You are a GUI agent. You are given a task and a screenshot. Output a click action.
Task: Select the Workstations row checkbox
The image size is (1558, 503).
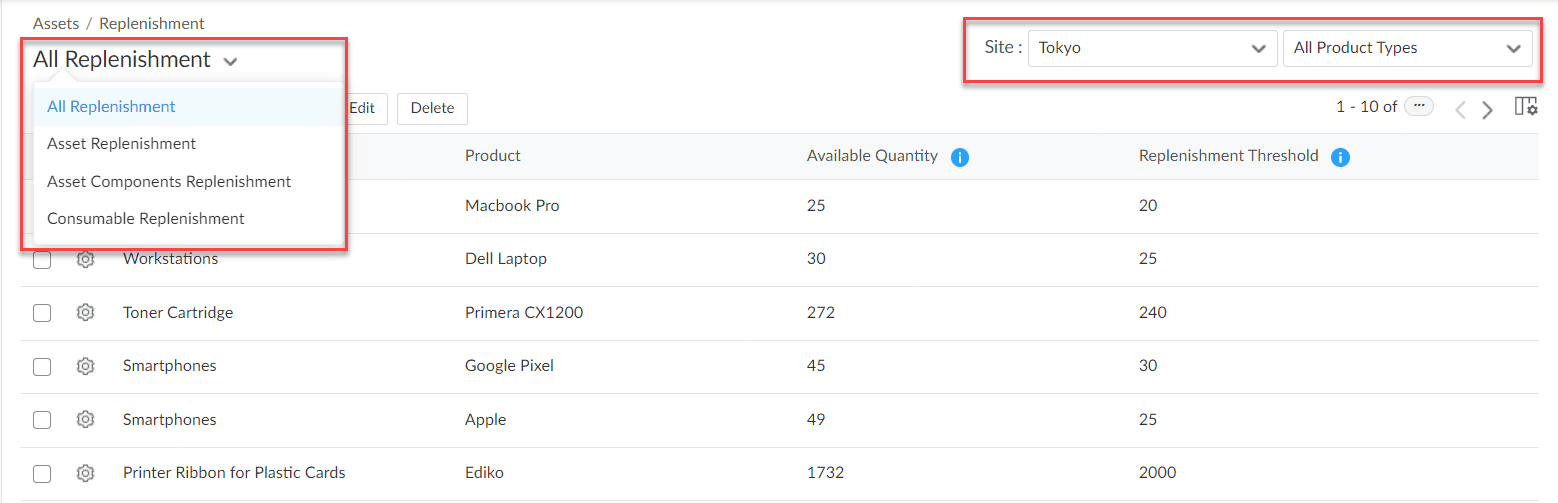(42, 260)
